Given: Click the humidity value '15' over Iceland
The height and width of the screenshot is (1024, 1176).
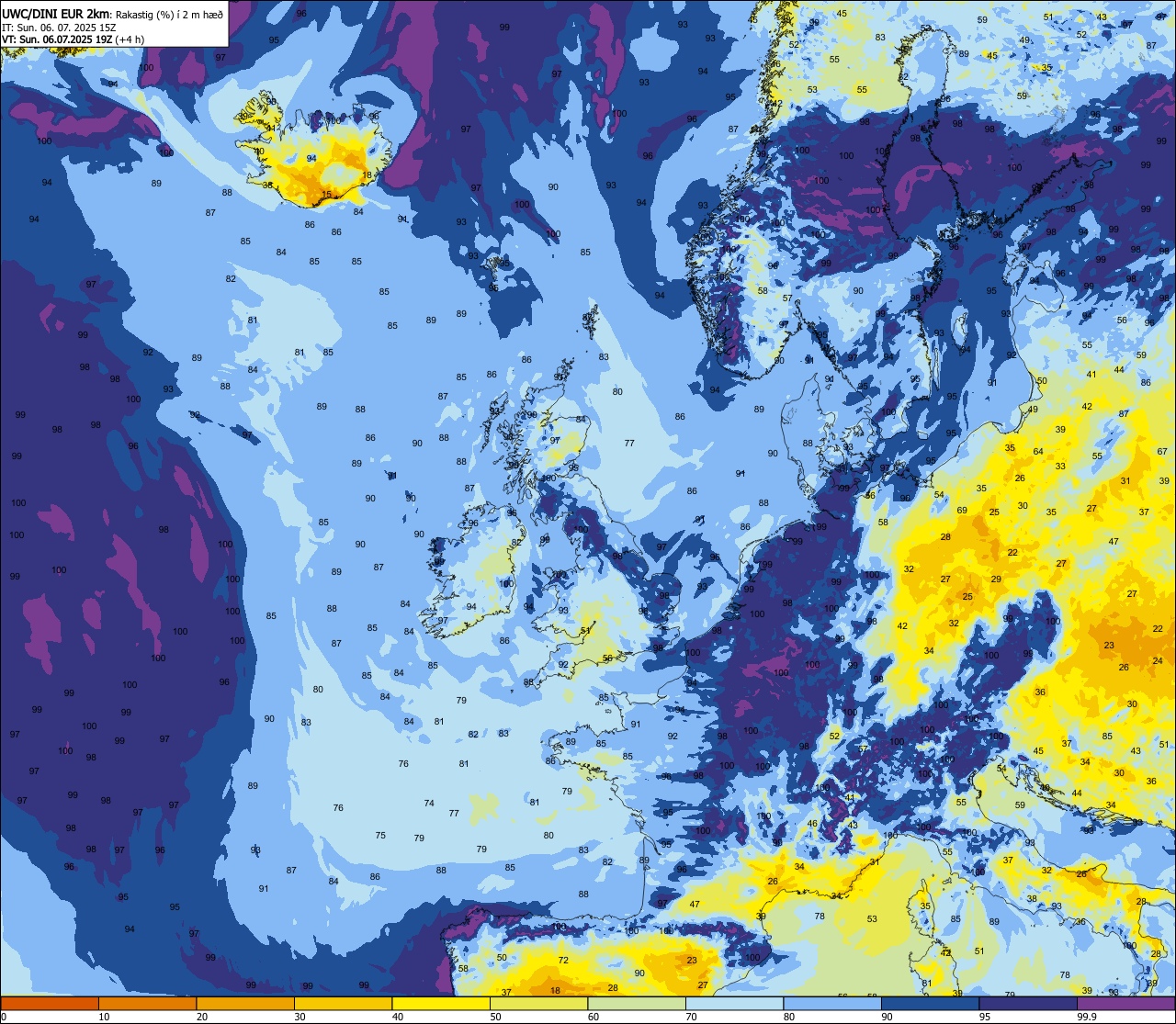Looking at the screenshot, I should (326, 194).
